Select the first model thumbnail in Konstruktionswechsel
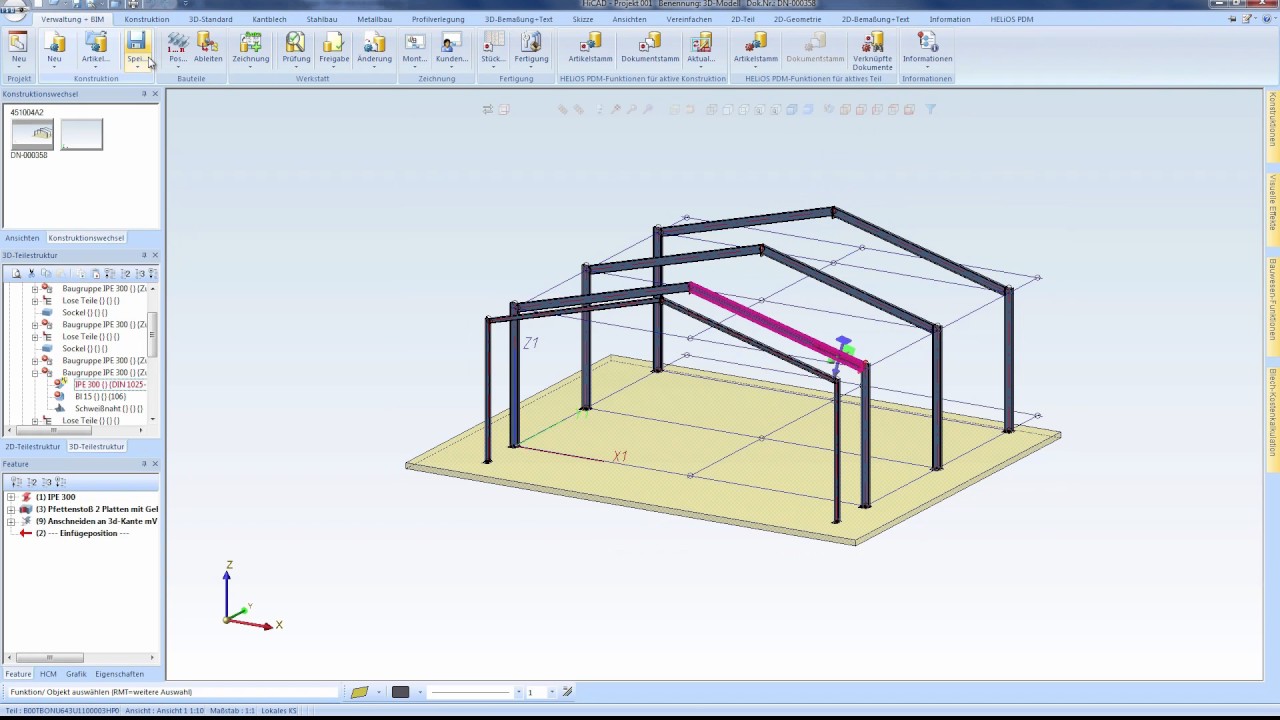The height and width of the screenshot is (720, 1280). pyautogui.click(x=32, y=134)
